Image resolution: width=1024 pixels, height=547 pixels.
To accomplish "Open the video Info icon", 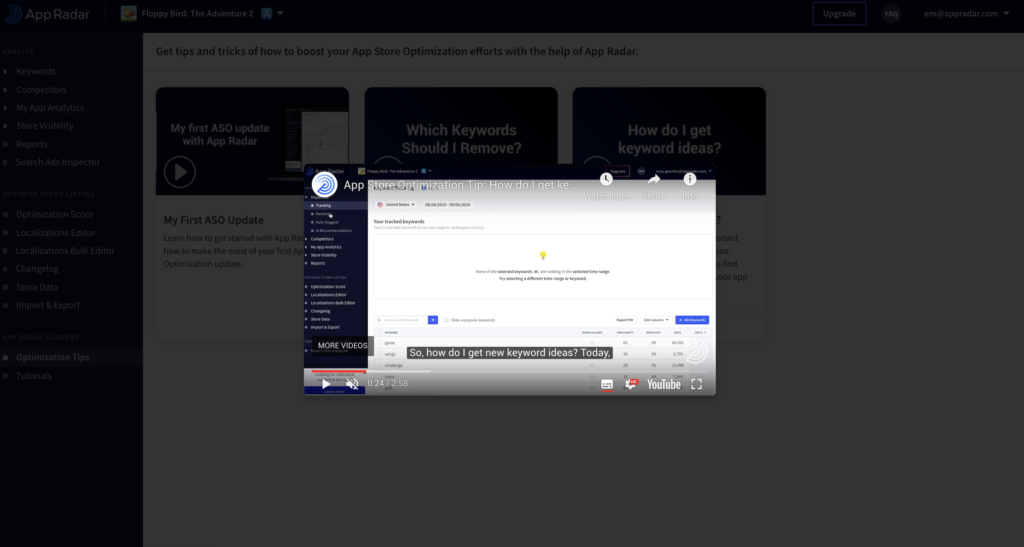I will (x=690, y=179).
